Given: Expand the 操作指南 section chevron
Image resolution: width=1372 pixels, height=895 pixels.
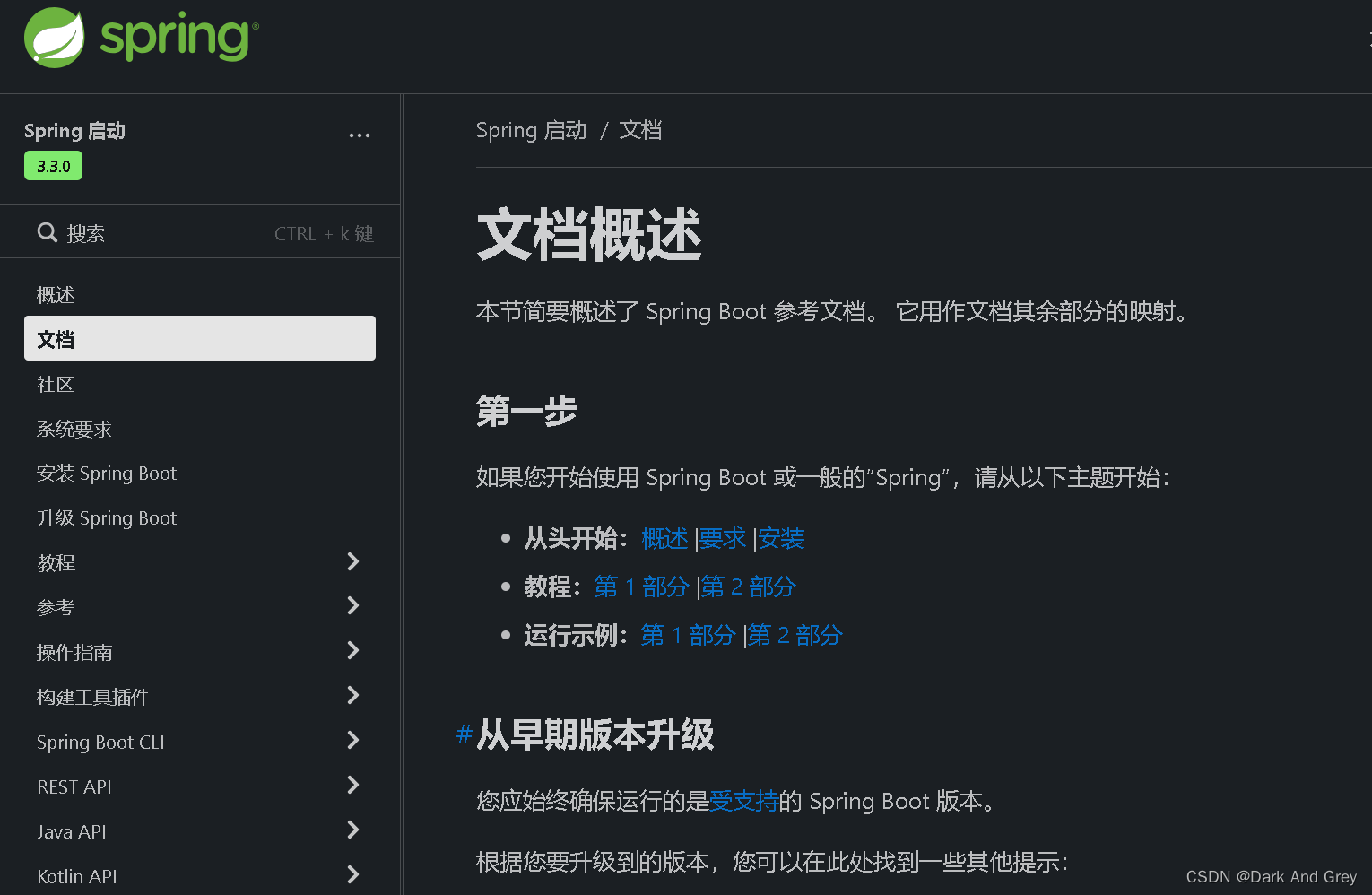Looking at the screenshot, I should coord(353,651).
